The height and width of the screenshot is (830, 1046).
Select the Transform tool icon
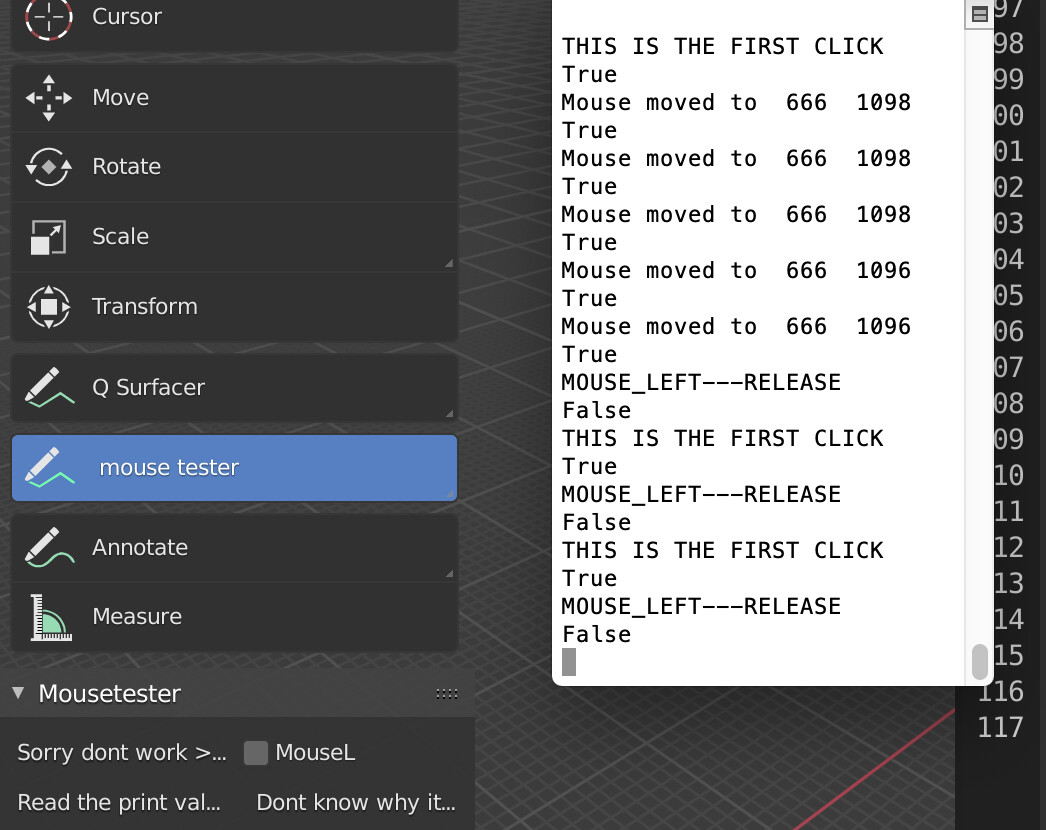click(x=49, y=307)
